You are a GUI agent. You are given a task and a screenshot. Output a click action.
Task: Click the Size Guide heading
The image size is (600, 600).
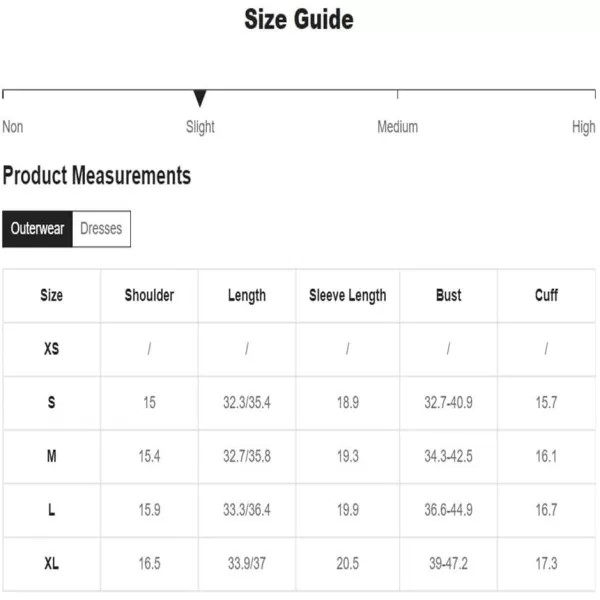(x=299, y=20)
